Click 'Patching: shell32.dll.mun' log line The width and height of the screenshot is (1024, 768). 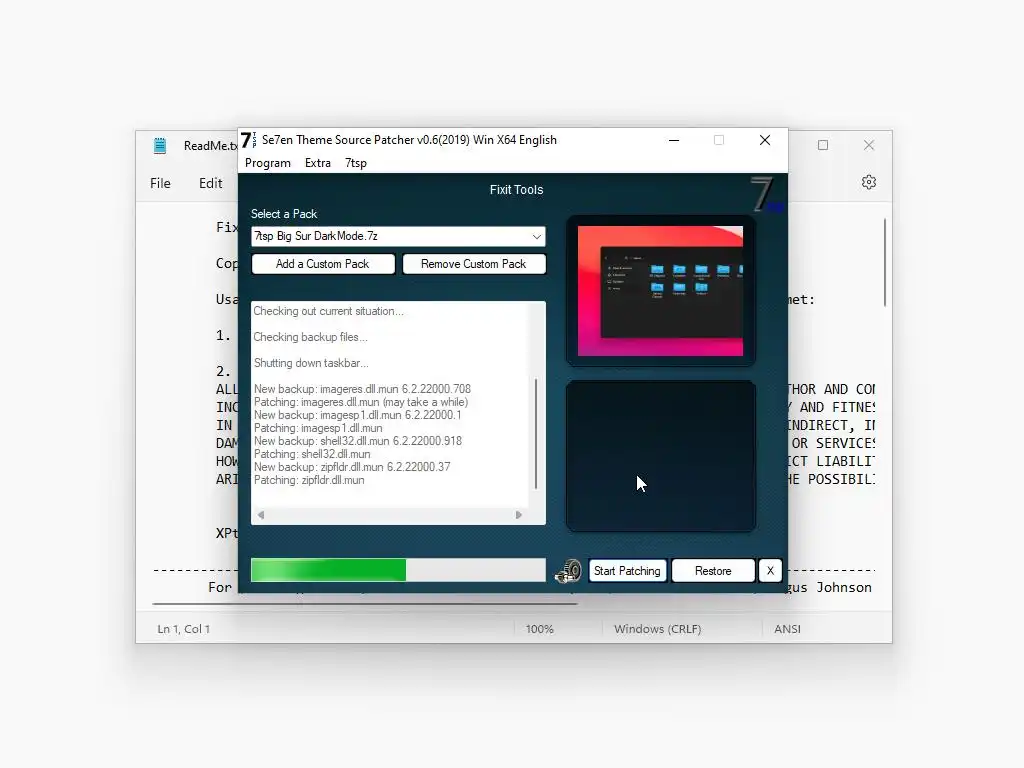(312, 455)
